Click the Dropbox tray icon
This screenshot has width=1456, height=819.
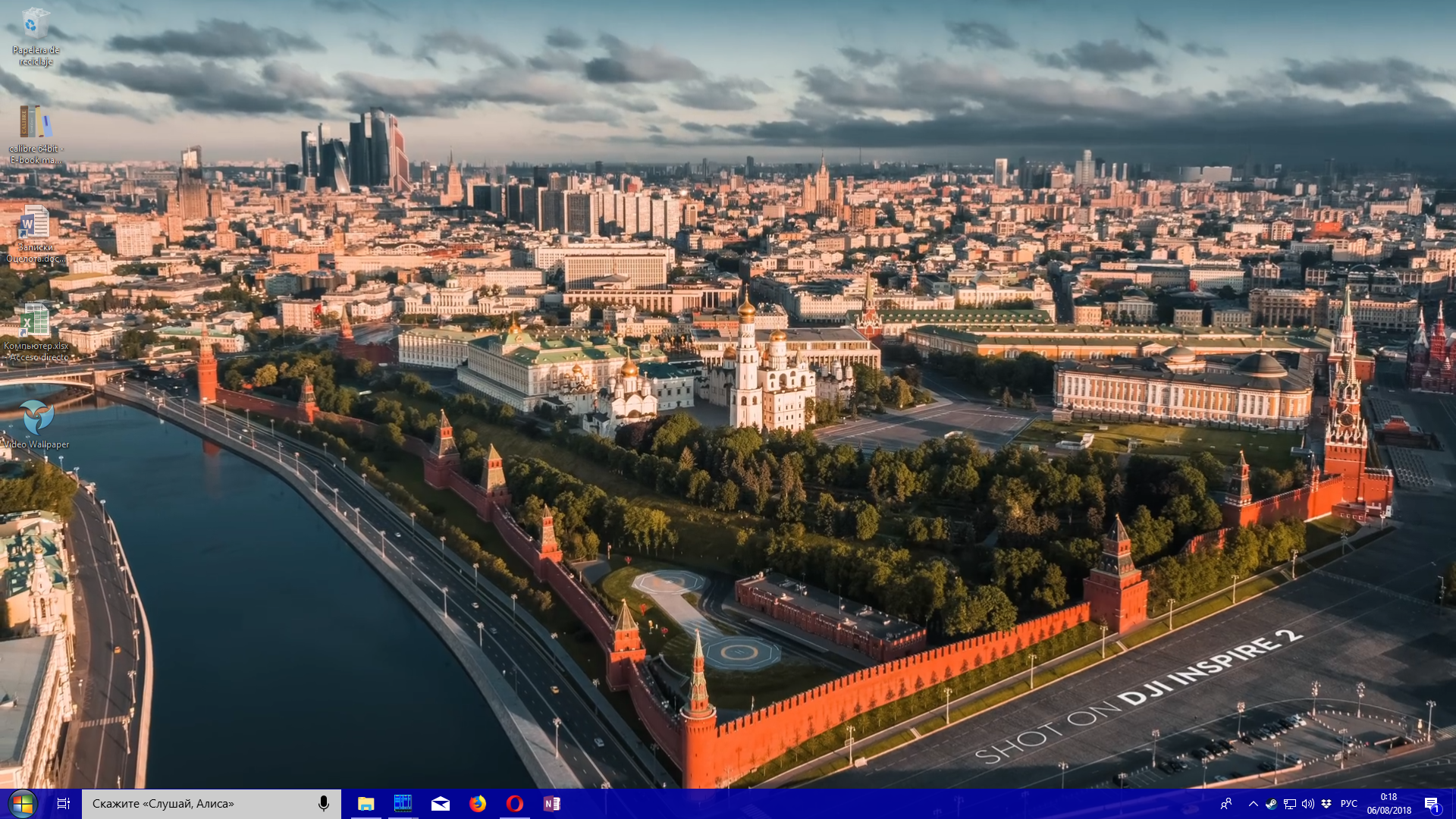pyautogui.click(x=1326, y=804)
